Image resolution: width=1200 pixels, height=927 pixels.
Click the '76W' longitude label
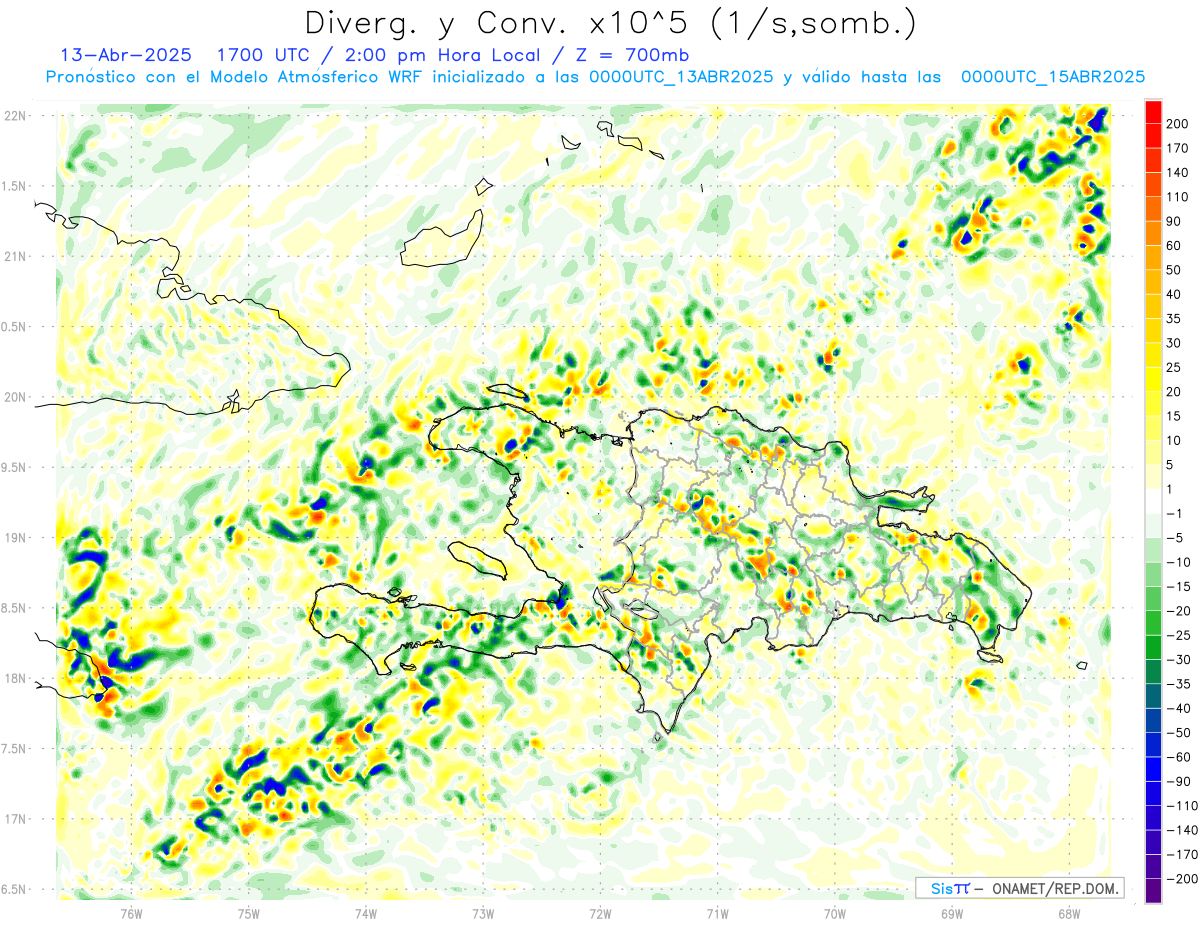click(x=131, y=913)
